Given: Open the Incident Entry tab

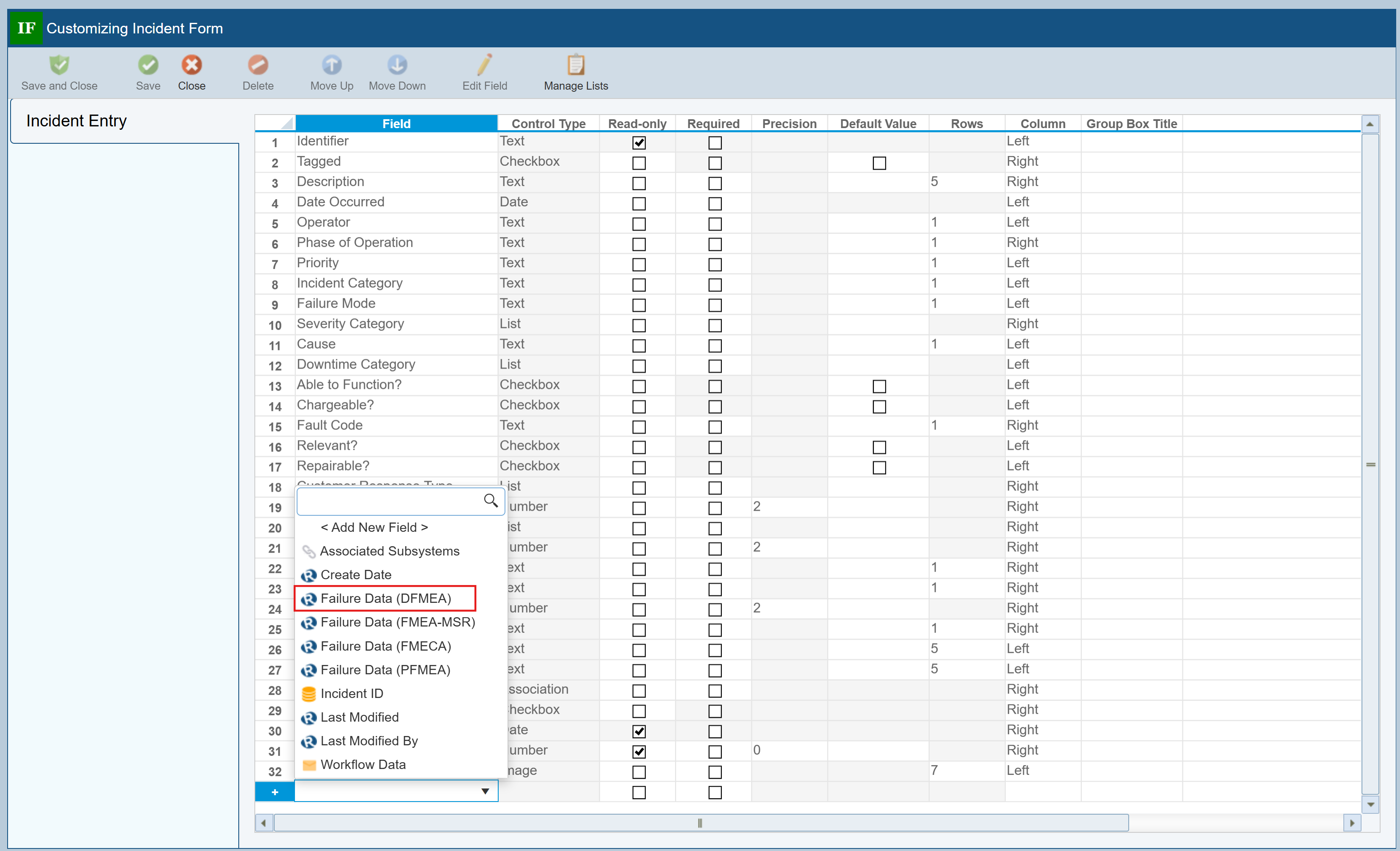Looking at the screenshot, I should click(x=77, y=121).
